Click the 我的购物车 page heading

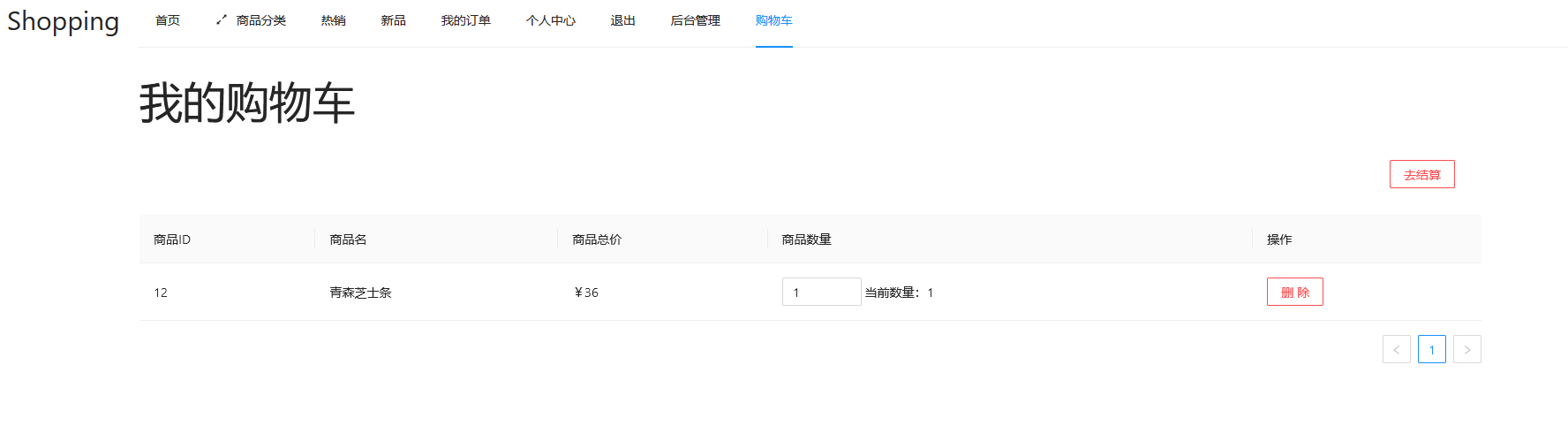coord(246,103)
